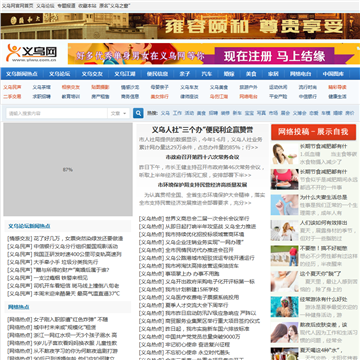Open the 网络热点 section header

(19, 307)
